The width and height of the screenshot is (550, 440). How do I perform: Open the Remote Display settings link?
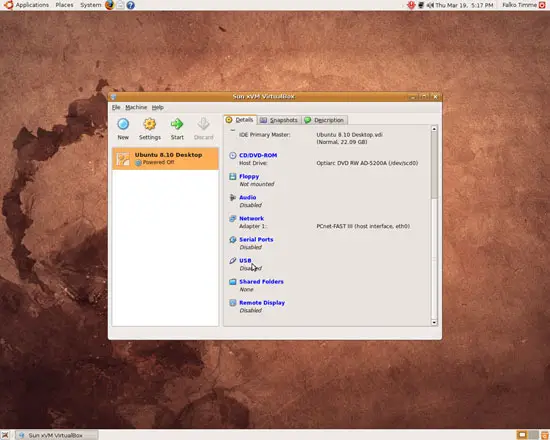click(262, 303)
